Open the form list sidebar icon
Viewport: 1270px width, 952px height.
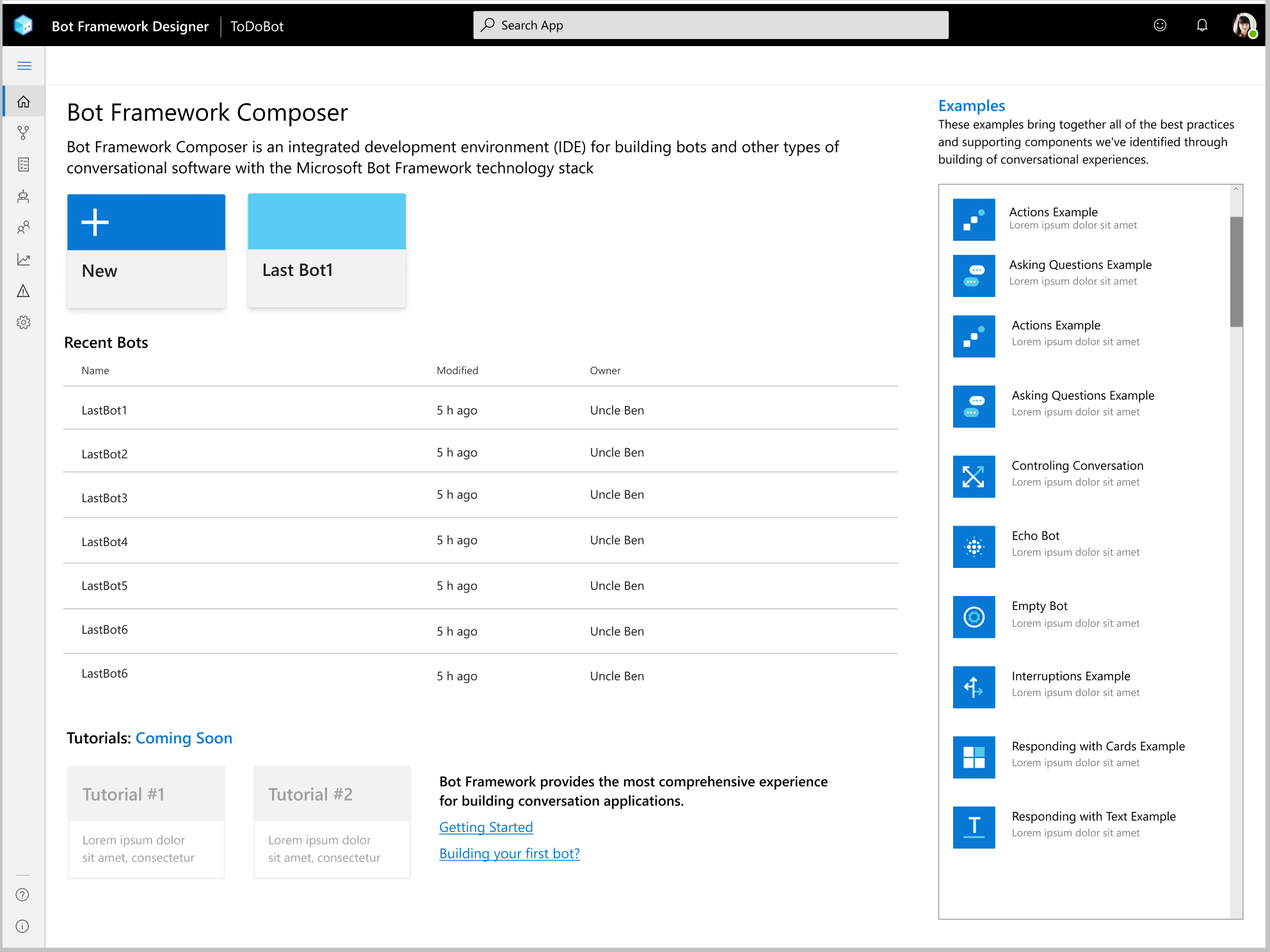[x=24, y=165]
